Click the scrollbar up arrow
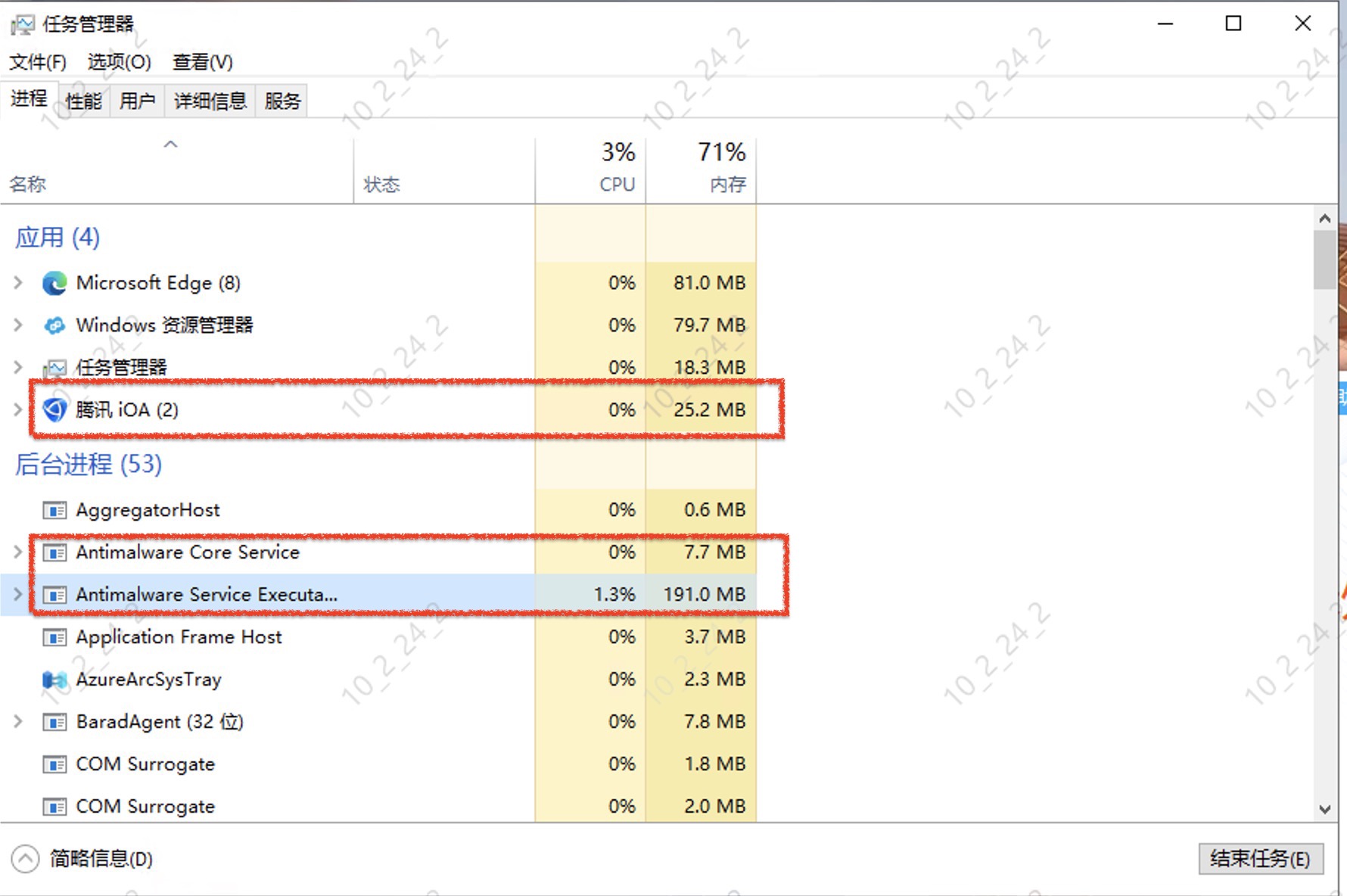1347x896 pixels. 1324,219
